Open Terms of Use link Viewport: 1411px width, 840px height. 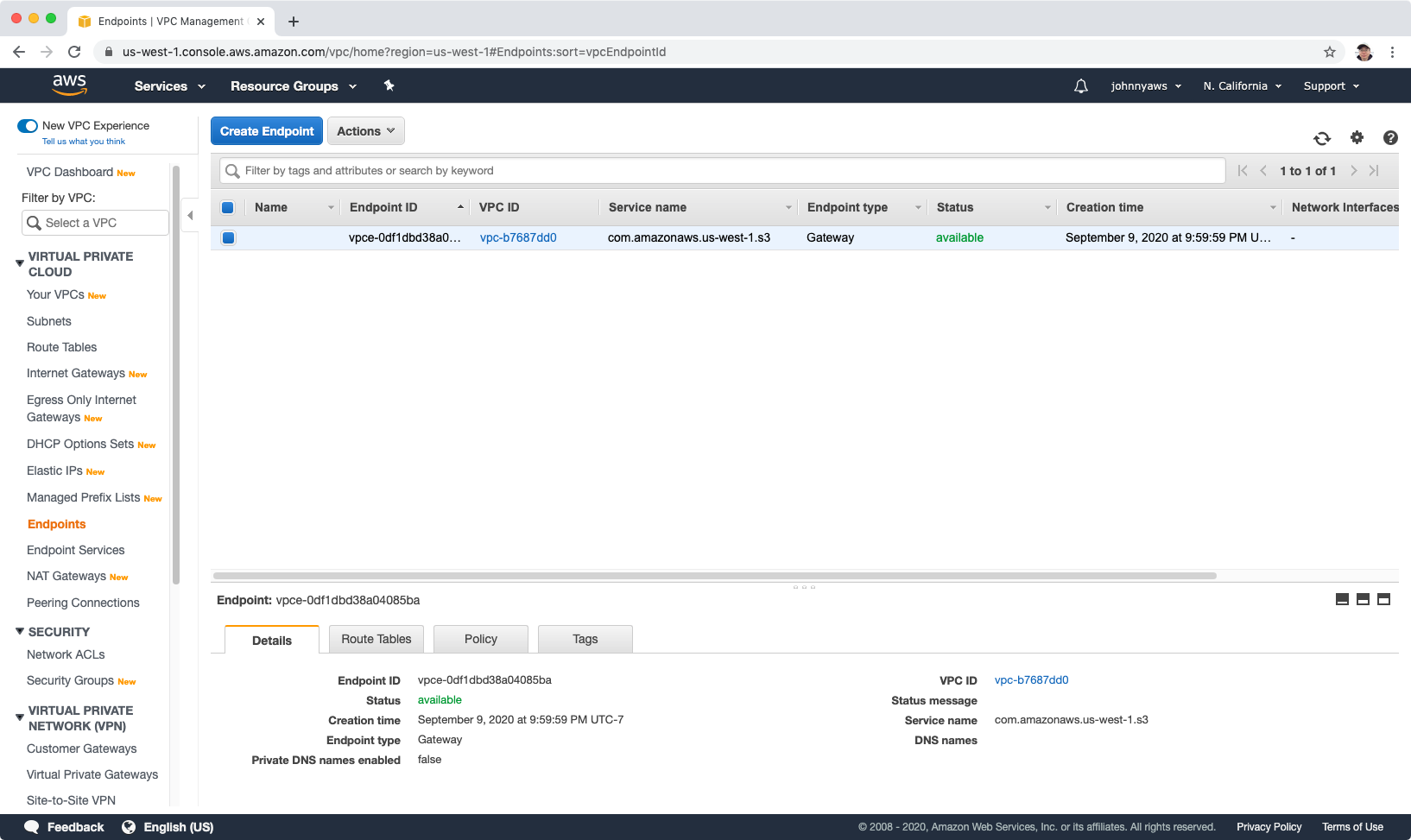tap(1352, 827)
